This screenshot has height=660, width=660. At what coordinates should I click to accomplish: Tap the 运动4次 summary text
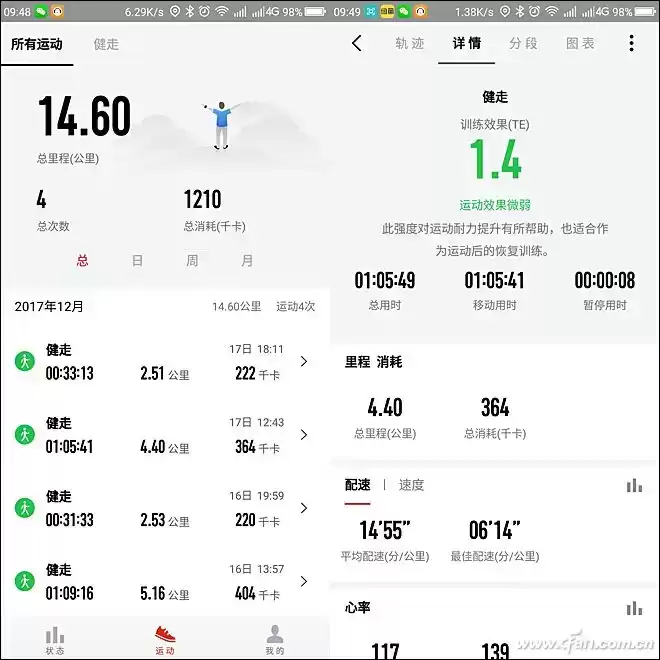tap(295, 306)
